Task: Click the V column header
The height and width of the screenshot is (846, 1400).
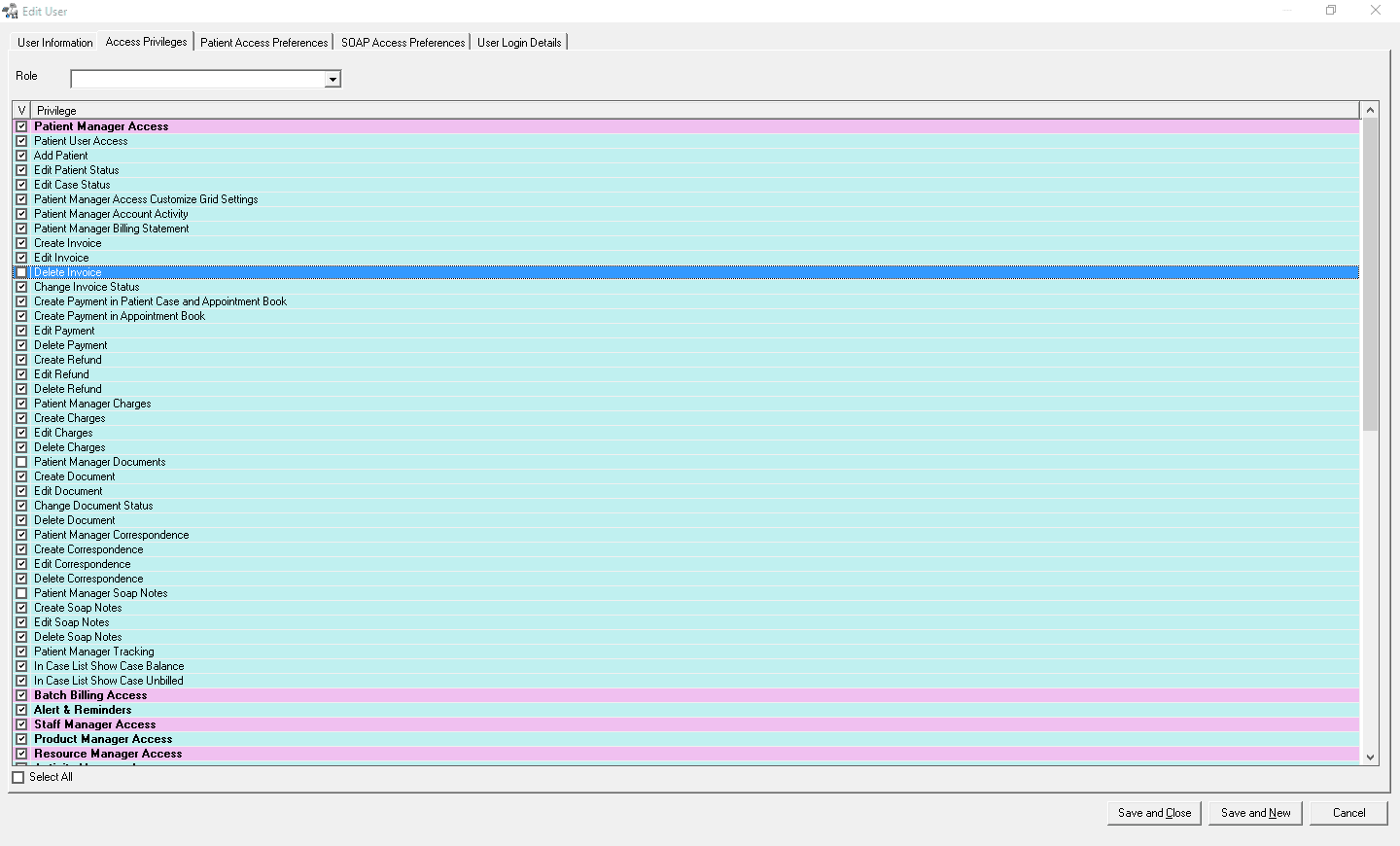Action: pos(21,110)
